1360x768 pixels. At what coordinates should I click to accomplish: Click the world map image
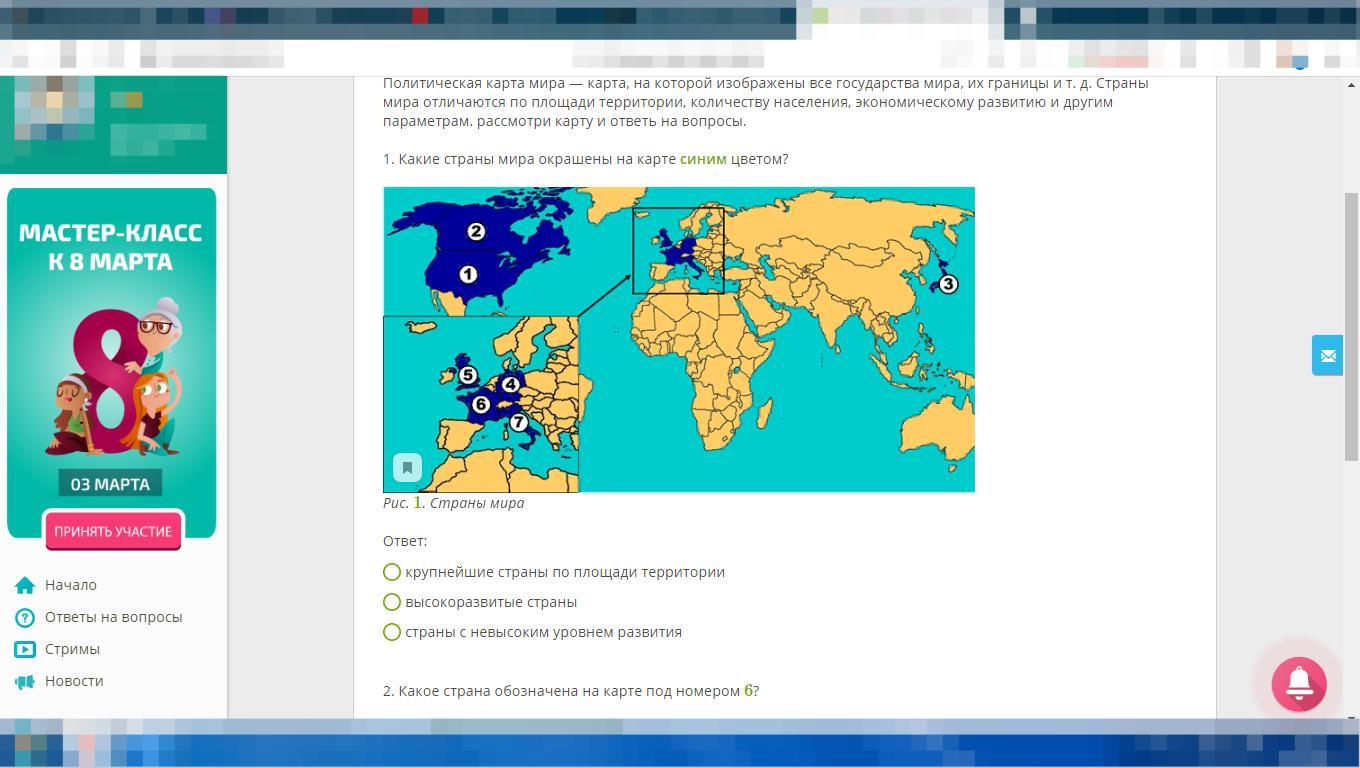pos(679,340)
